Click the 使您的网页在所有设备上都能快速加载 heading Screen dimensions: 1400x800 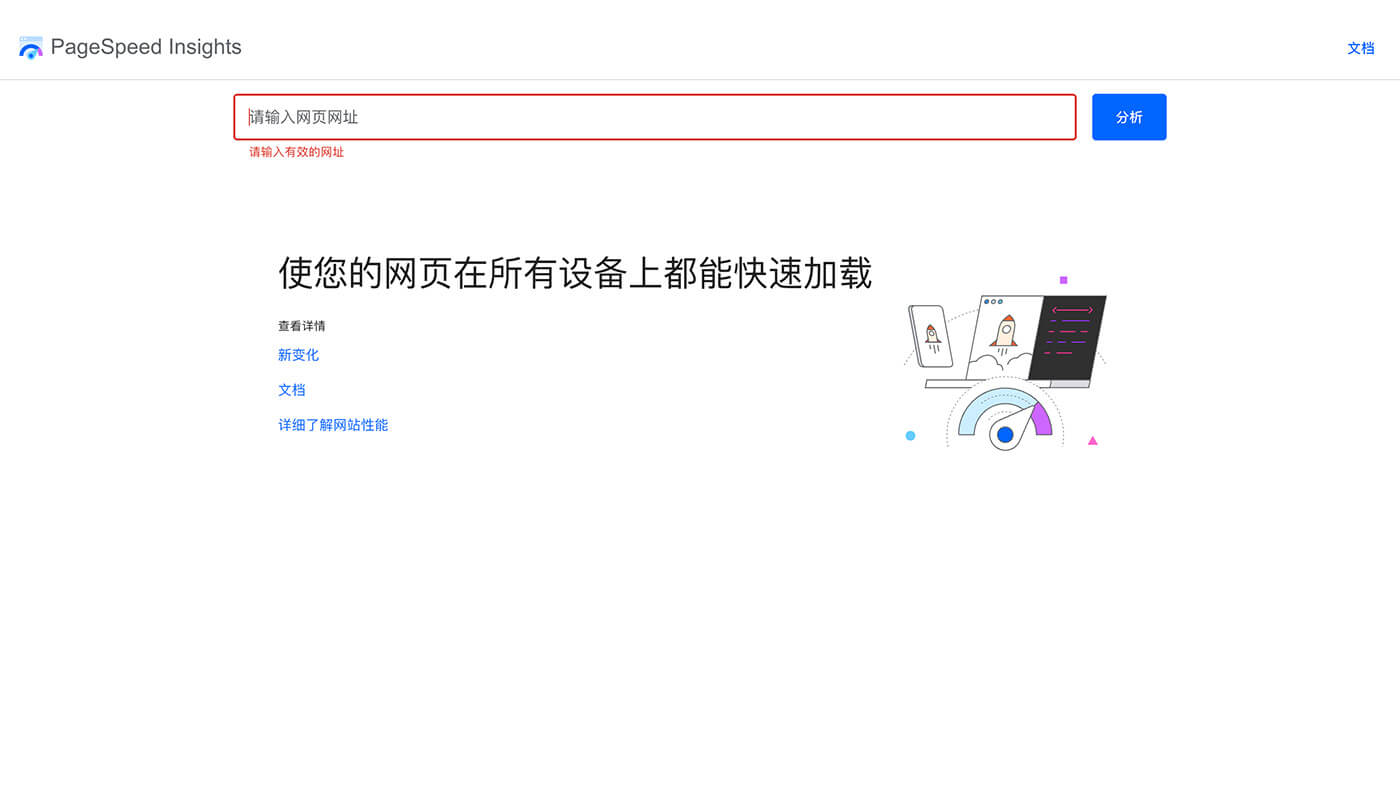[575, 272]
